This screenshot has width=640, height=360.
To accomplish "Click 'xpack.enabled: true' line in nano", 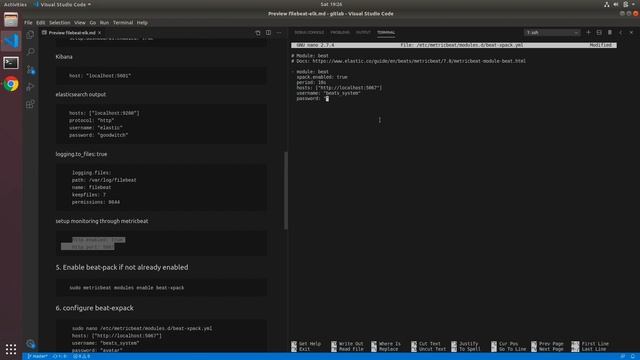I will click(322, 77).
